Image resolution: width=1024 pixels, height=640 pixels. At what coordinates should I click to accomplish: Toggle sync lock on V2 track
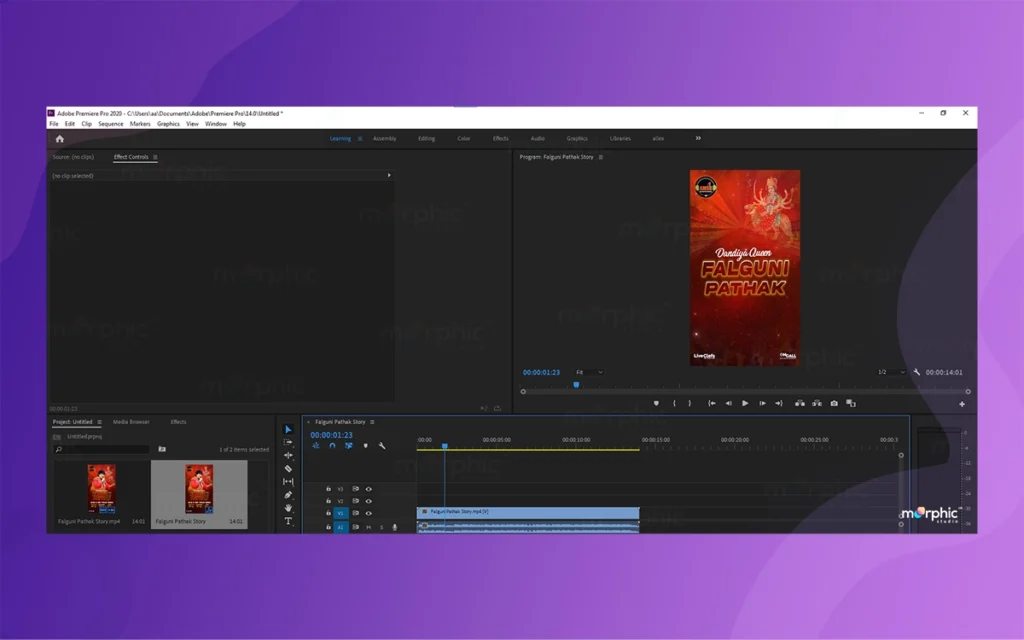pyautogui.click(x=355, y=502)
